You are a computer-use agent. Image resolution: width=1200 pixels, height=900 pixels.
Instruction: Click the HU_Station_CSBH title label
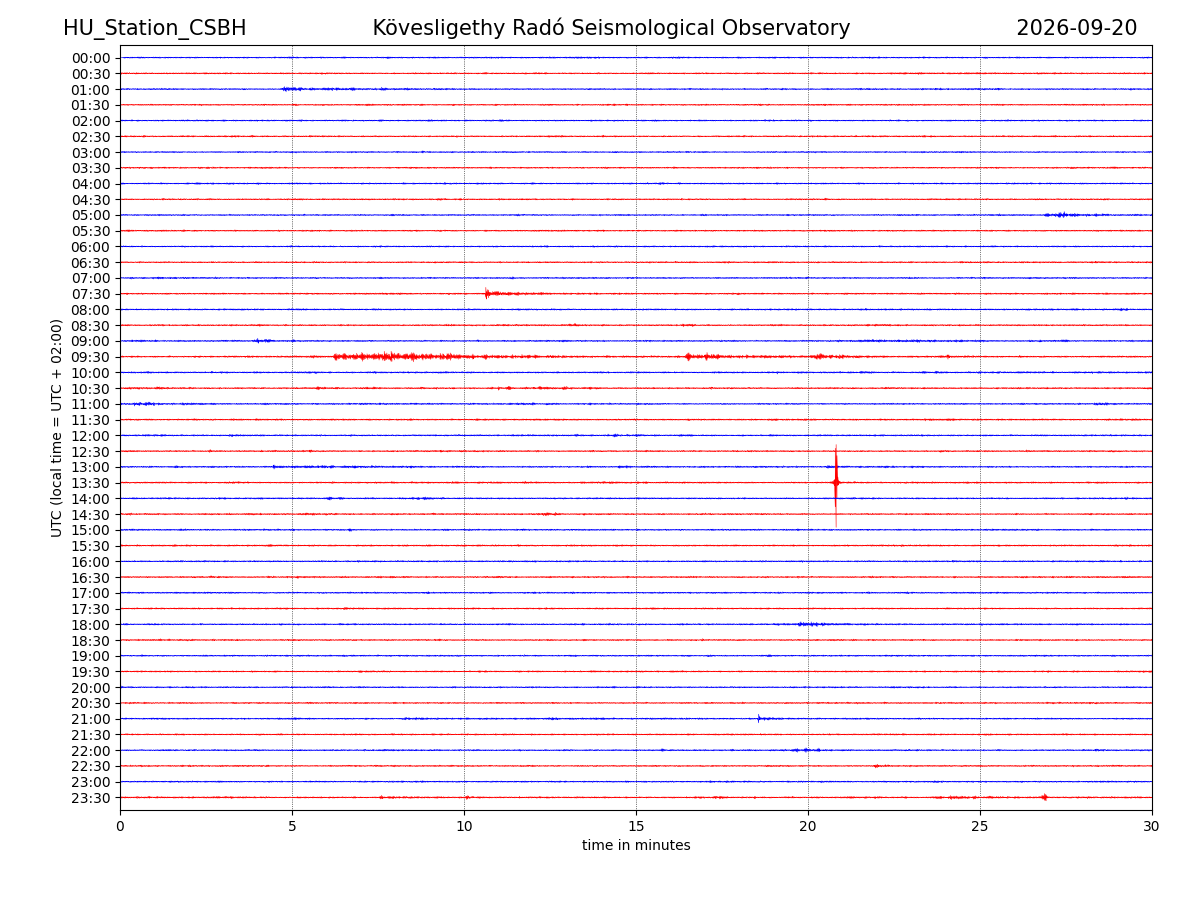[155, 28]
